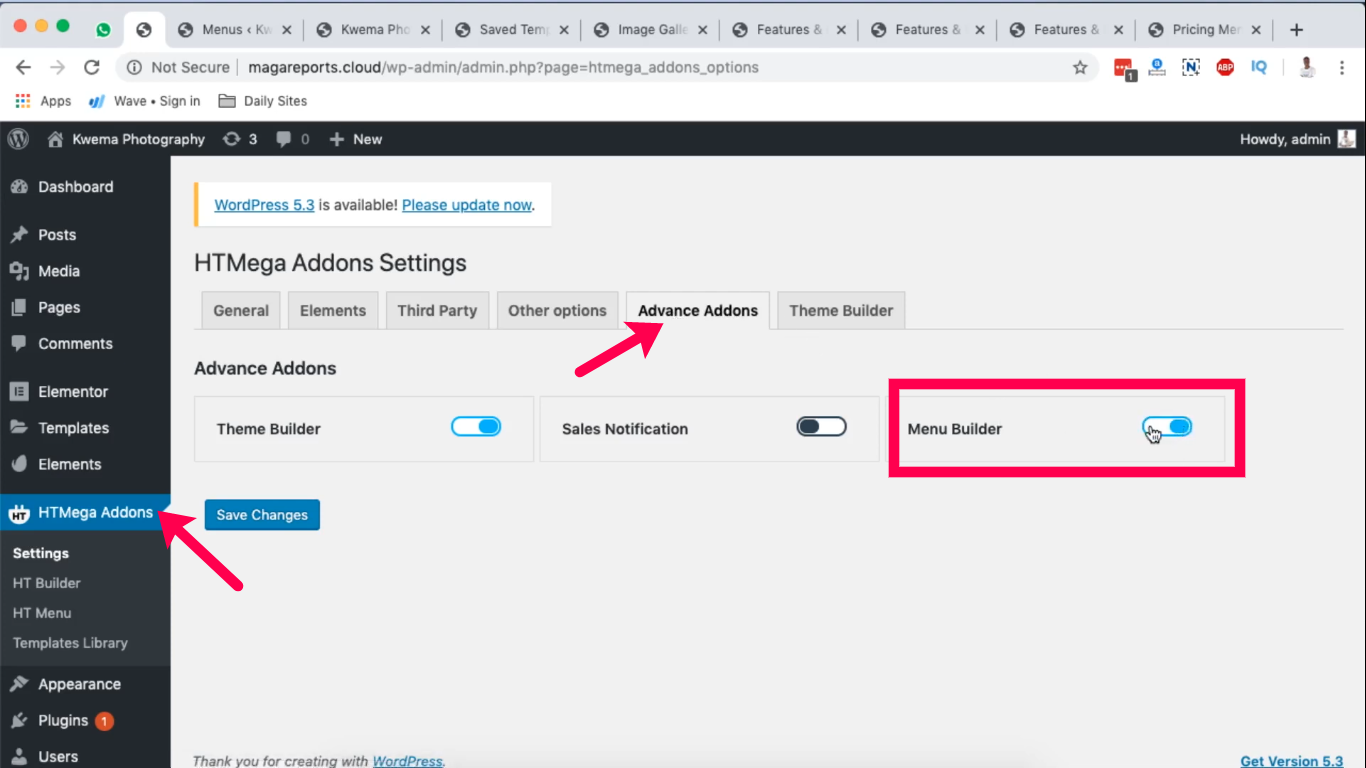This screenshot has width=1366, height=768.
Task: Click the WordPress logo in admin bar
Action: pyautogui.click(x=18, y=139)
